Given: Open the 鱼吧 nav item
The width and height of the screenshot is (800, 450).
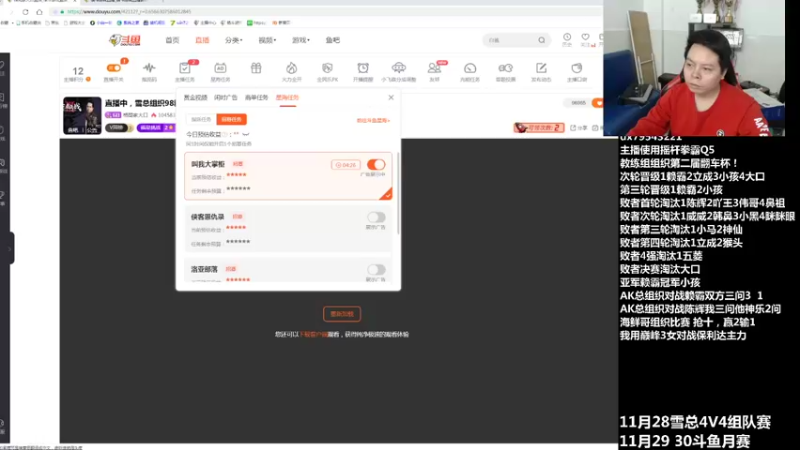Looking at the screenshot, I should click(333, 40).
